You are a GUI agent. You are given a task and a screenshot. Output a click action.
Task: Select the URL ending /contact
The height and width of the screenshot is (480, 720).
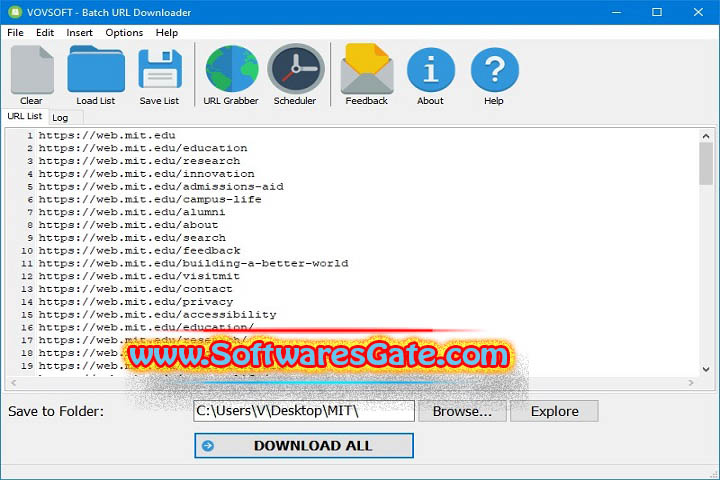135,289
